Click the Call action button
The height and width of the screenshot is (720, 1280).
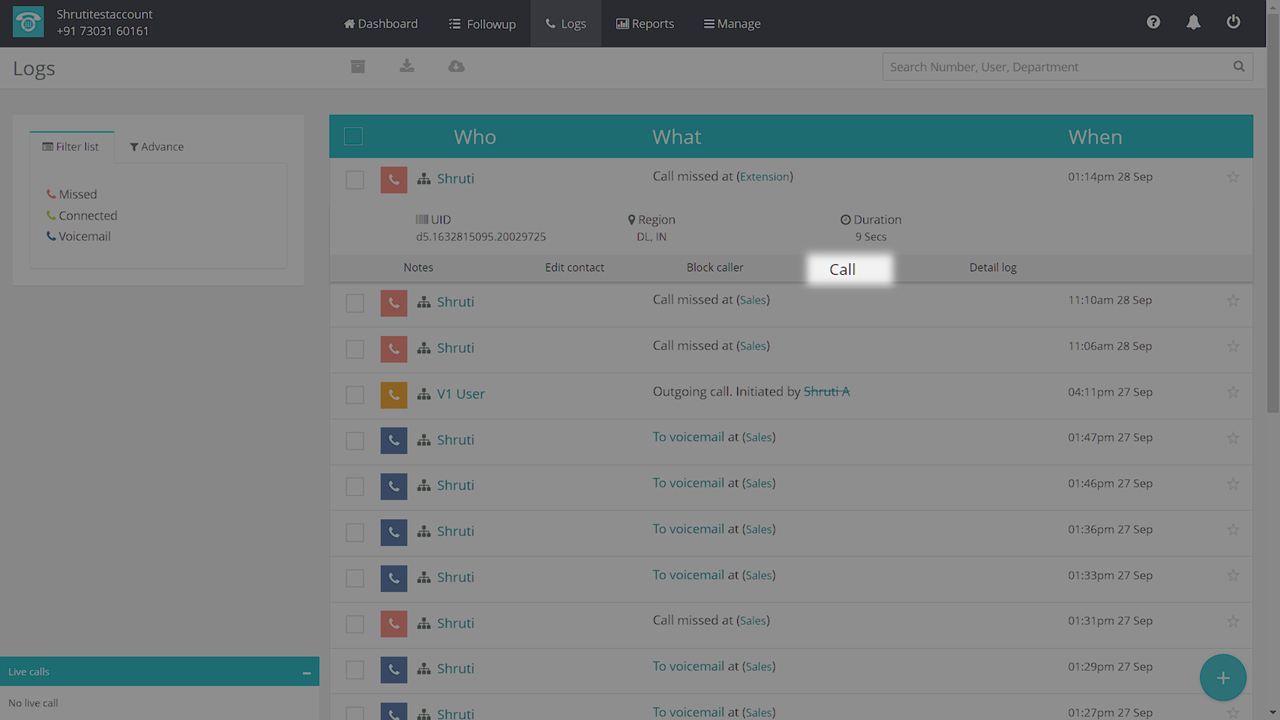(x=843, y=269)
